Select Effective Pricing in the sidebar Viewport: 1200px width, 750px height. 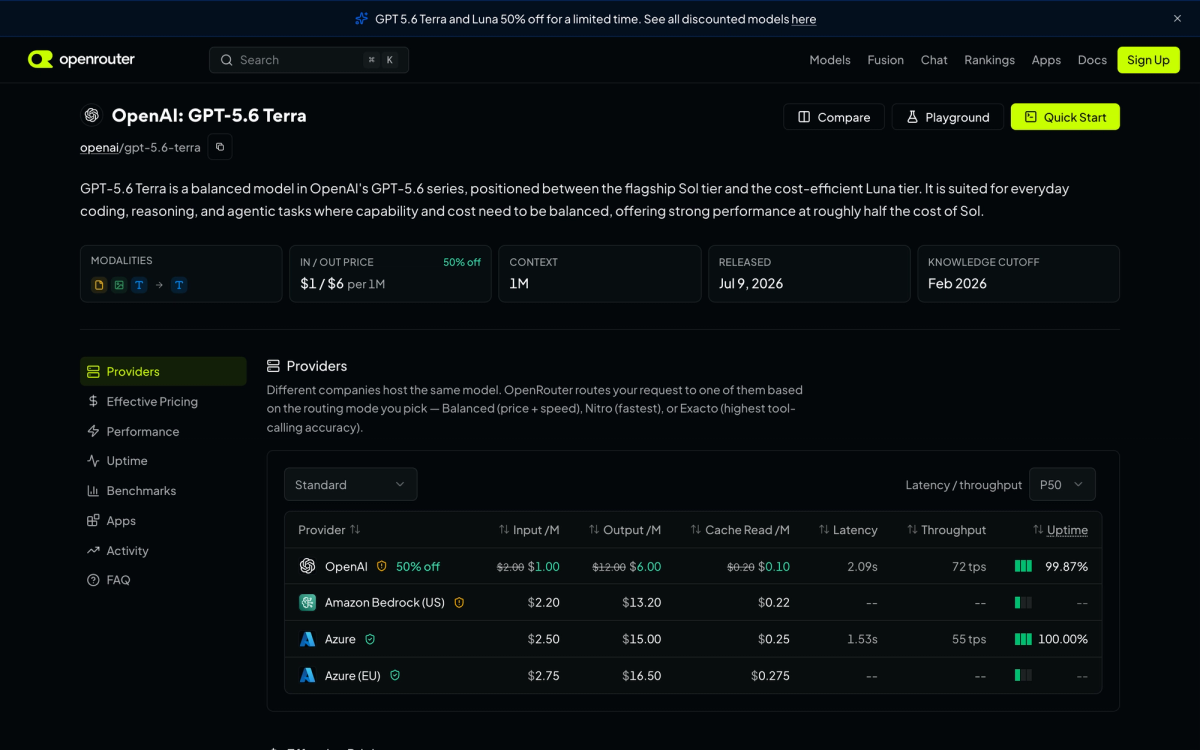(163, 401)
